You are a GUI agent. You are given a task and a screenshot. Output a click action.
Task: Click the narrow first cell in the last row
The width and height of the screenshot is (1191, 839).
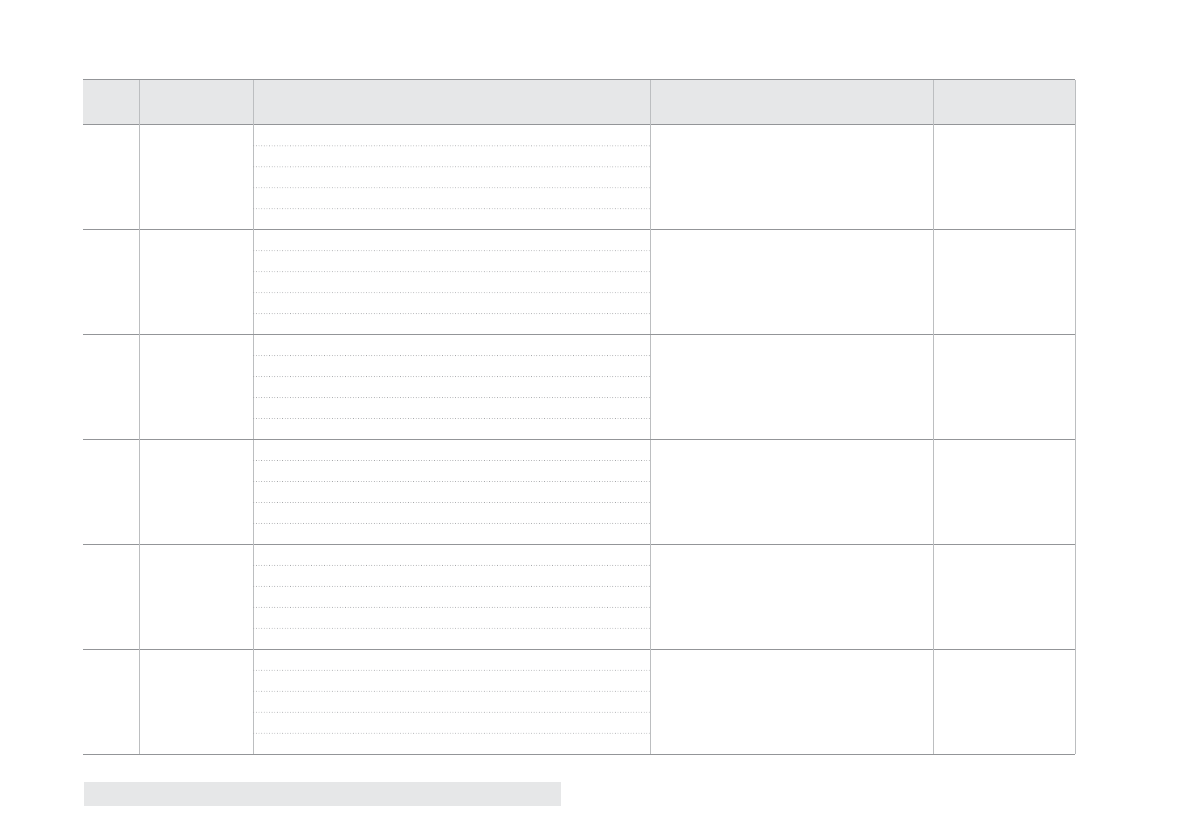pos(111,702)
